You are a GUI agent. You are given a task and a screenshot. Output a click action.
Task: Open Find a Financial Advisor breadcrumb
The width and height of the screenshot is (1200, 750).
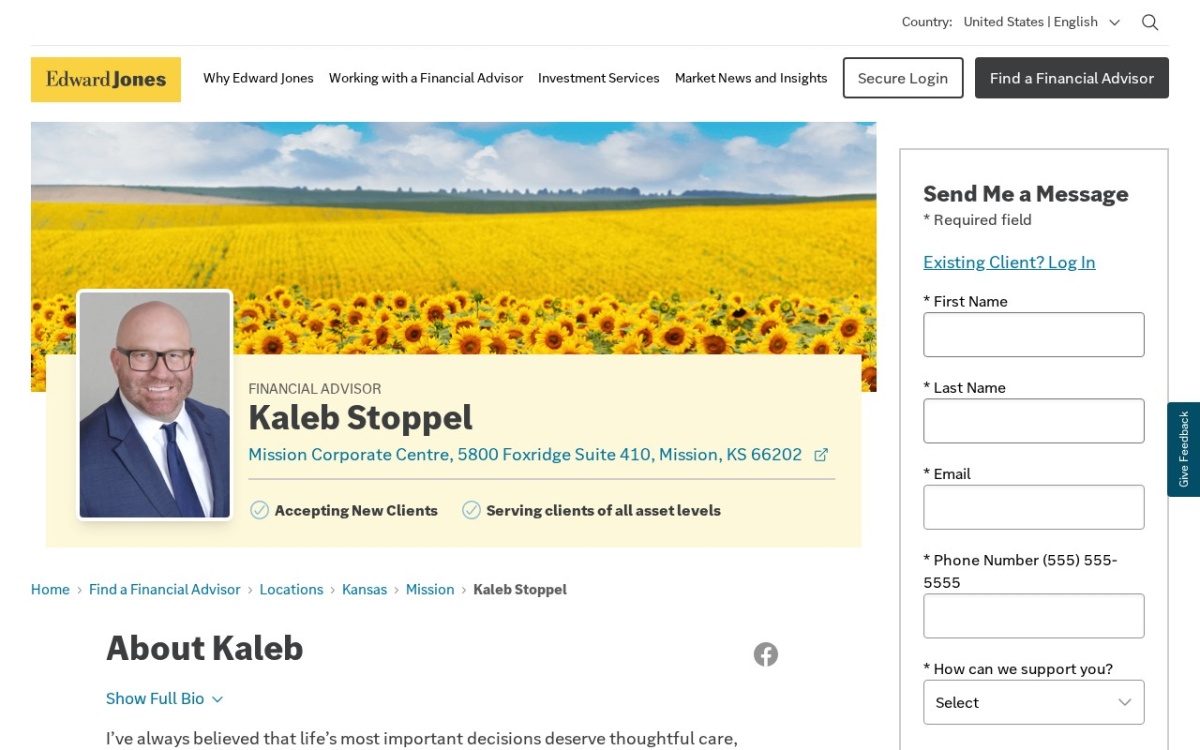165,589
